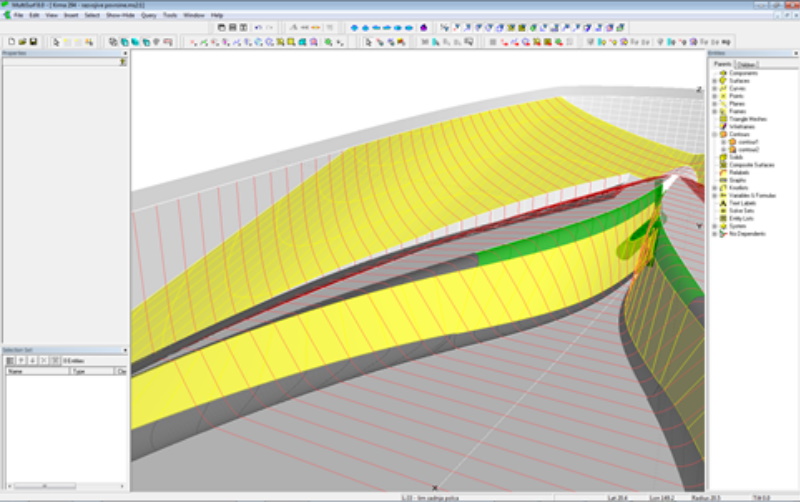Click the Type column header
The width and height of the screenshot is (800, 502).
(x=90, y=370)
